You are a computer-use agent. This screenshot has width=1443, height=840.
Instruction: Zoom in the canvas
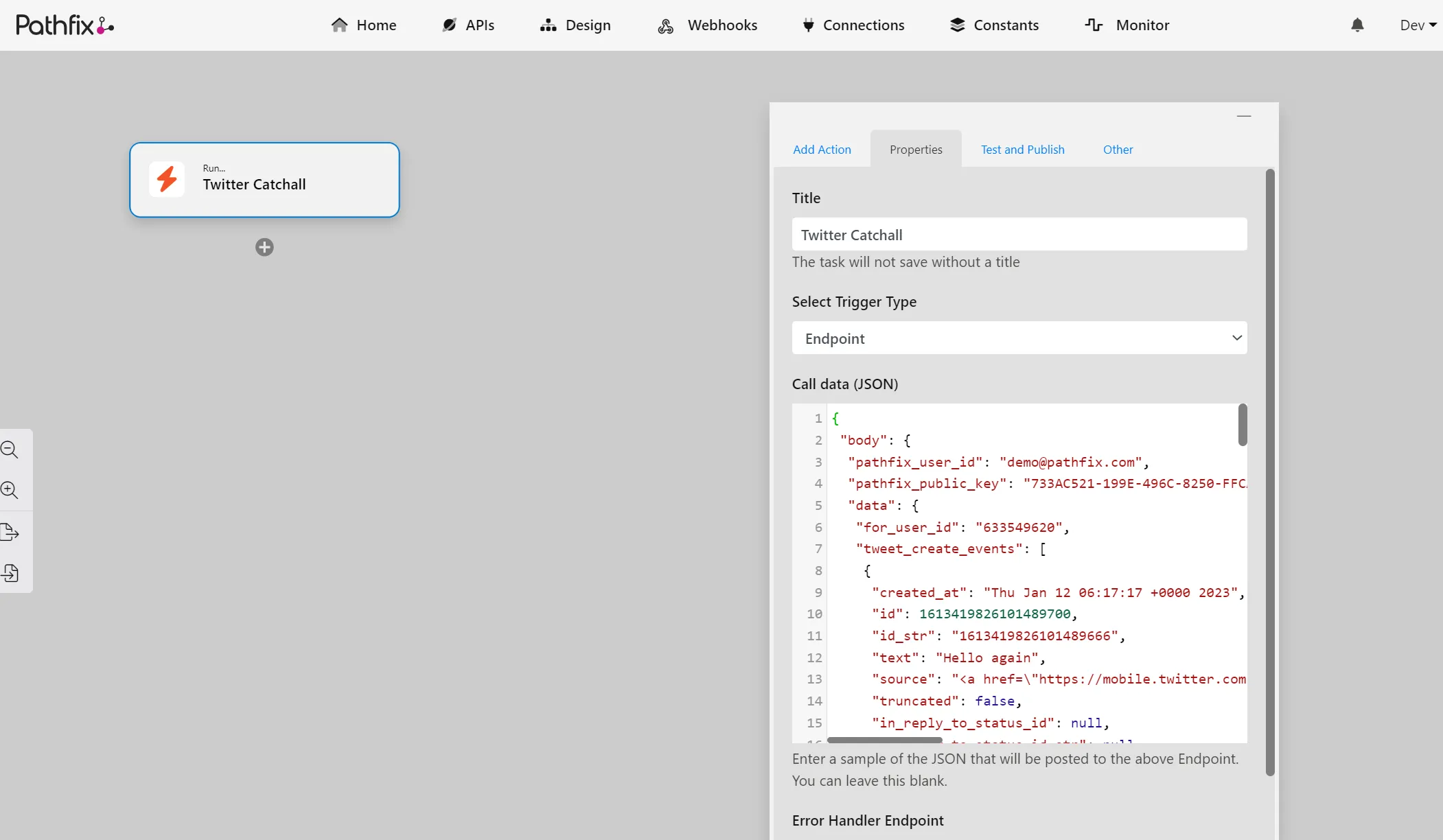tap(10, 490)
